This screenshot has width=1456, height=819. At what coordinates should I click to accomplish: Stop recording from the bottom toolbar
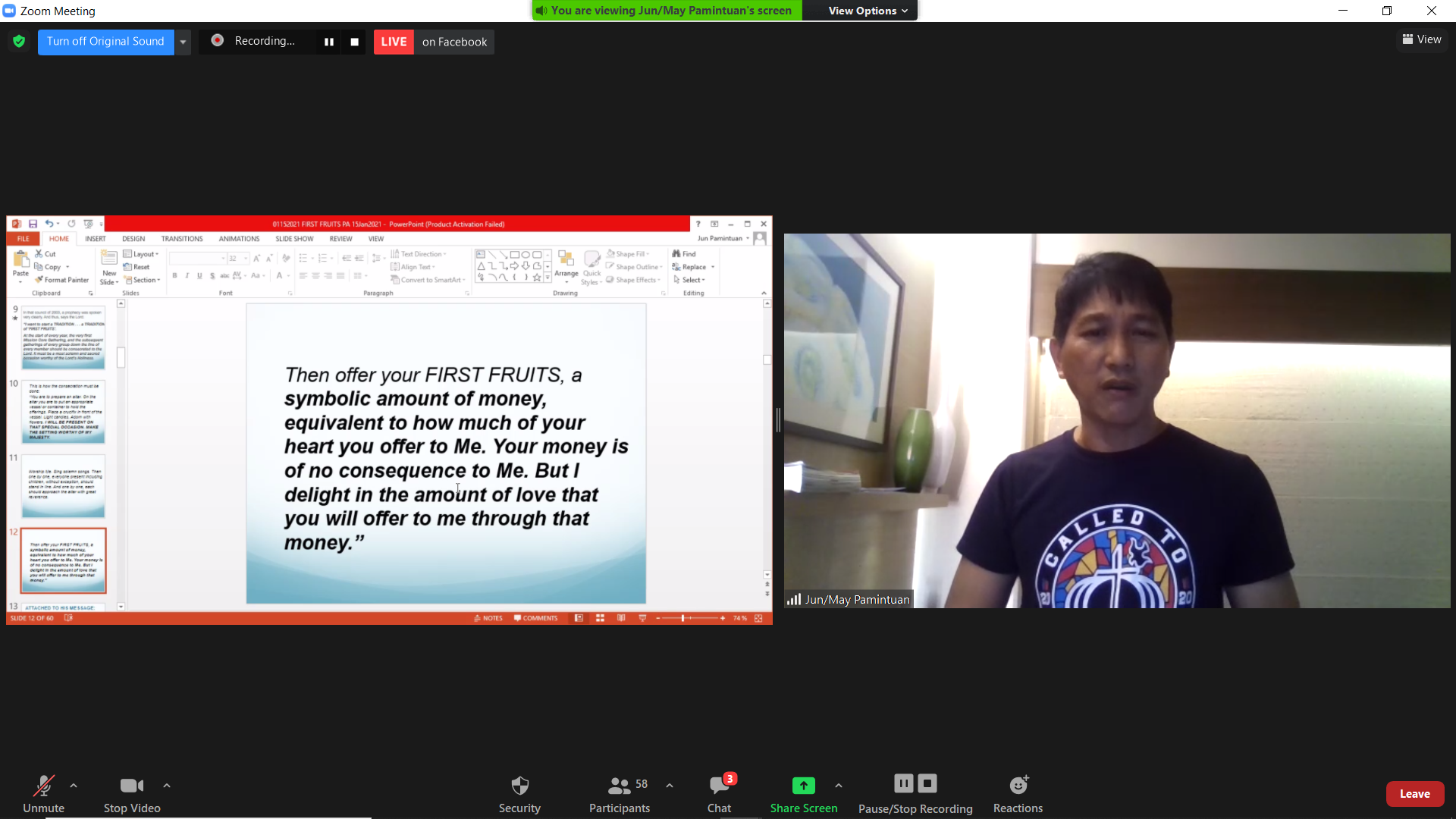pos(927,783)
